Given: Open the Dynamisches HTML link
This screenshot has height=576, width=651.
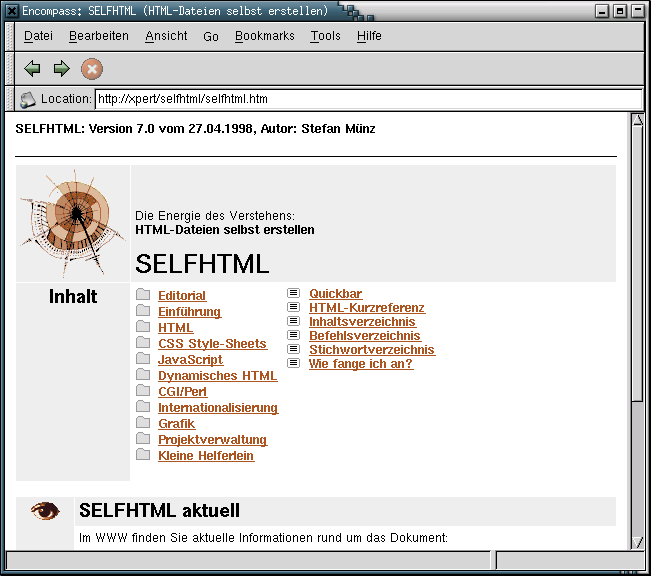Looking at the screenshot, I should pyautogui.click(x=217, y=376).
